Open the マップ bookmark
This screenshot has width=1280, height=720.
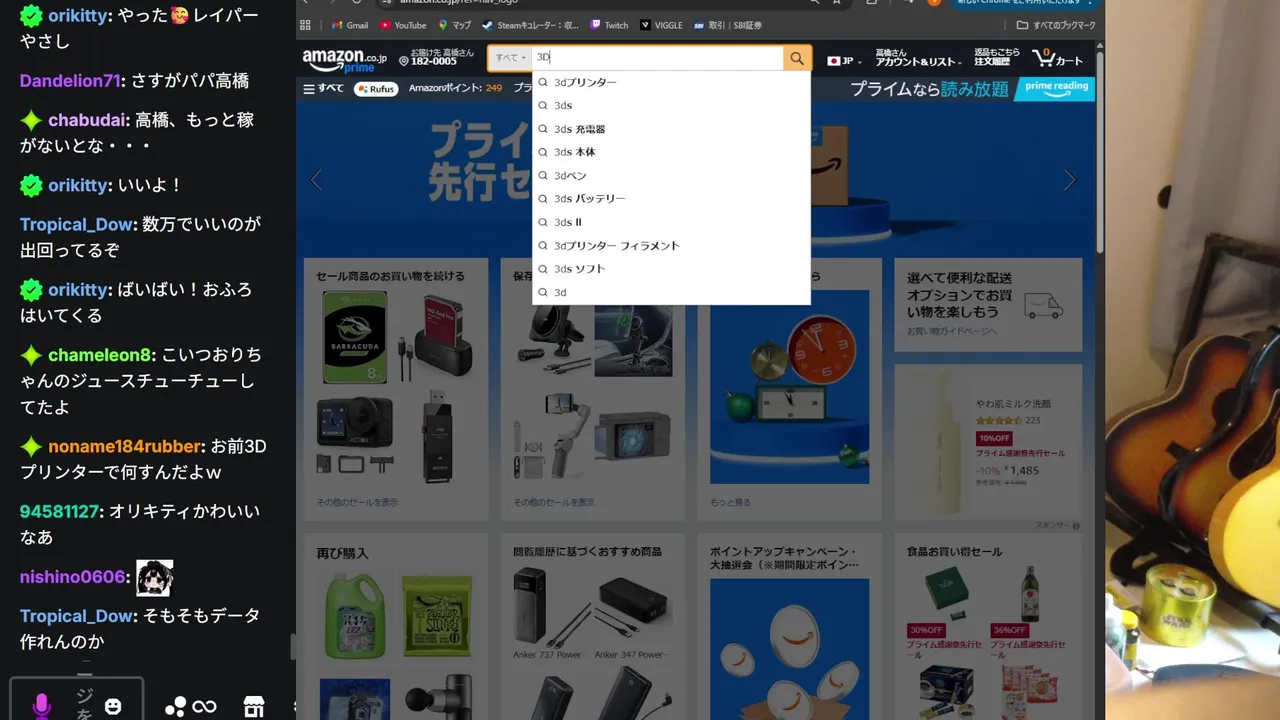pos(455,25)
